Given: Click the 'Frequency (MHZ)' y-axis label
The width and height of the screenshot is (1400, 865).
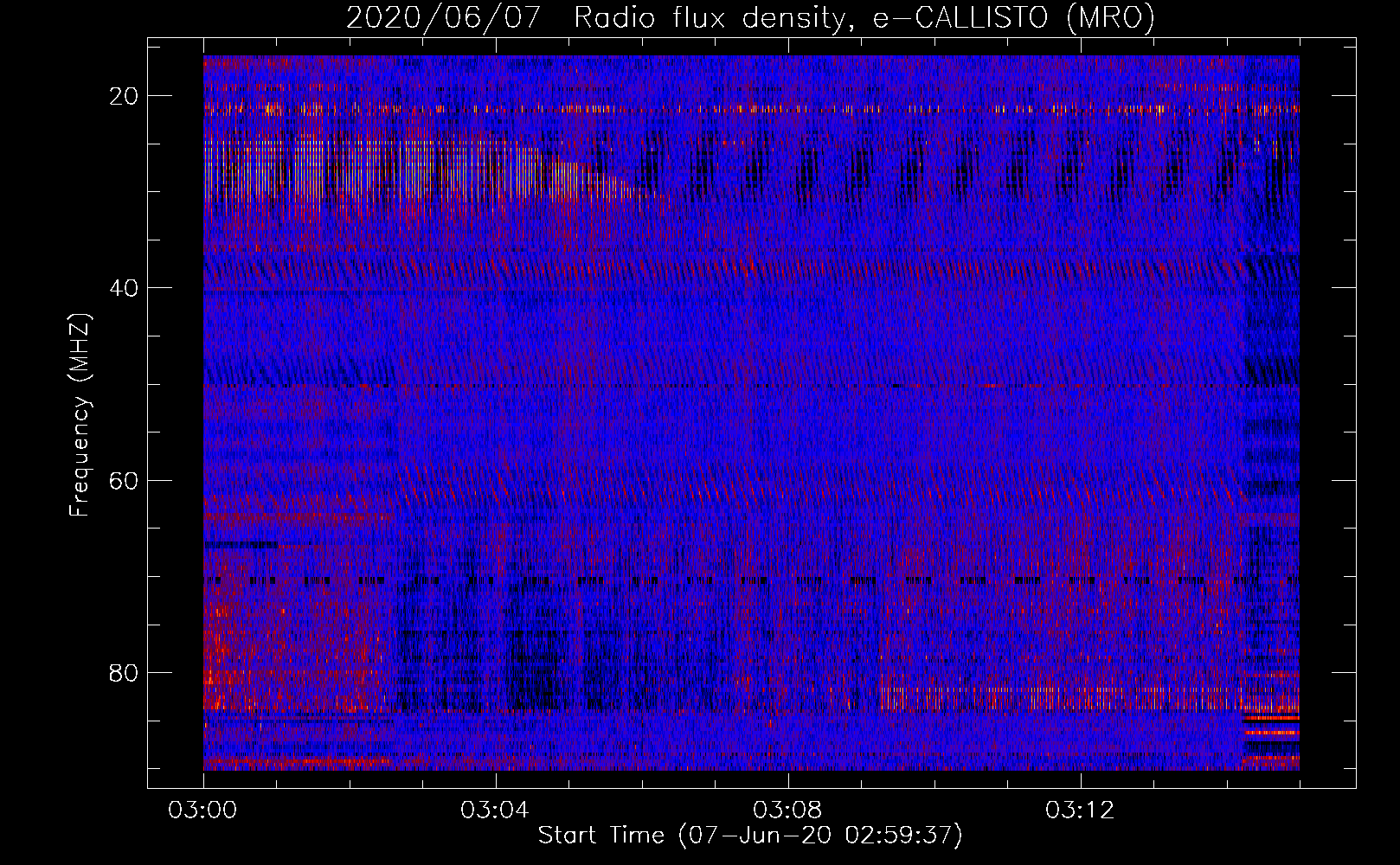Looking at the screenshot, I should click(x=80, y=415).
